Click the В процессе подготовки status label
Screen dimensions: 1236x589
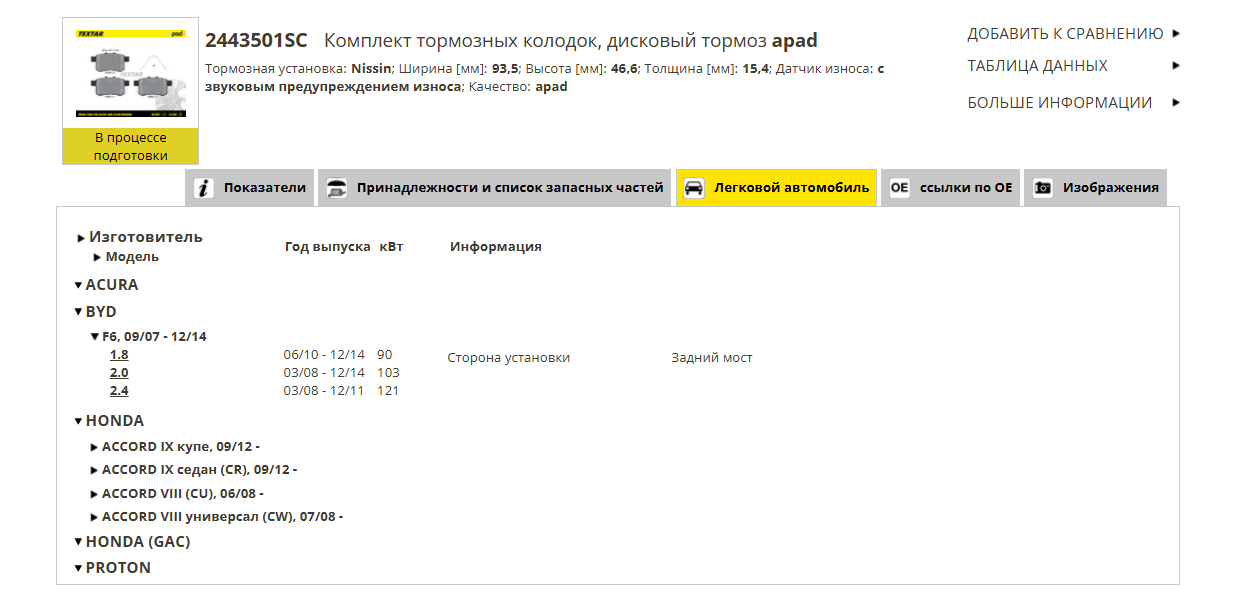pos(130,146)
